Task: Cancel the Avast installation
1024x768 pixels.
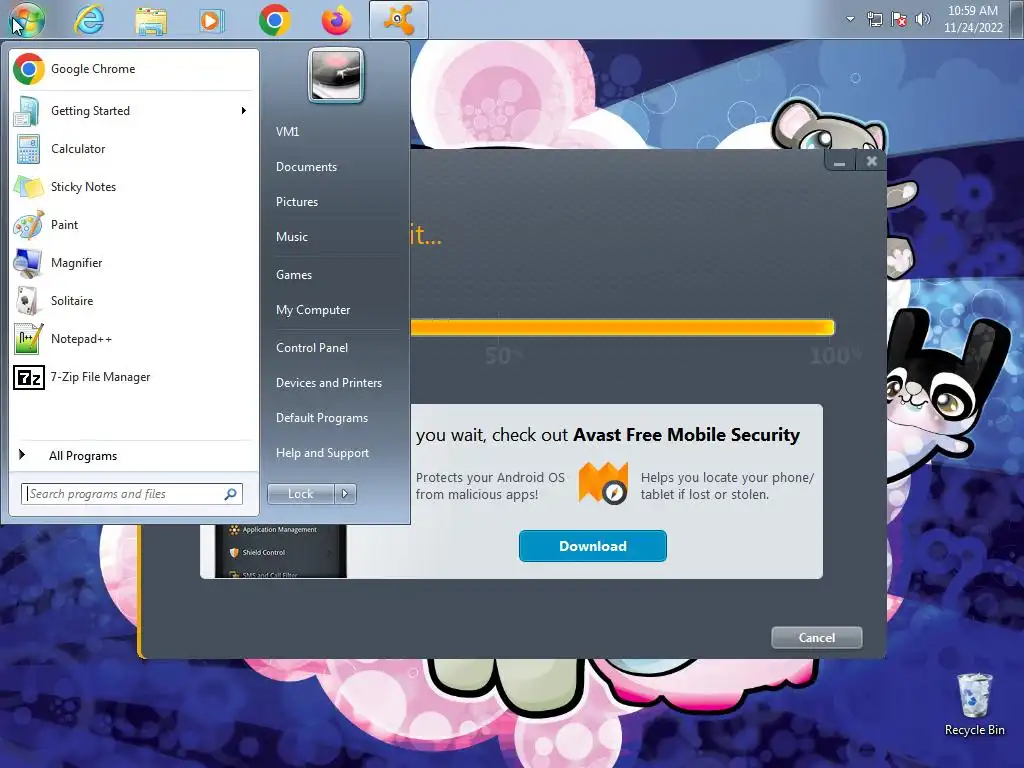Action: pos(816,637)
